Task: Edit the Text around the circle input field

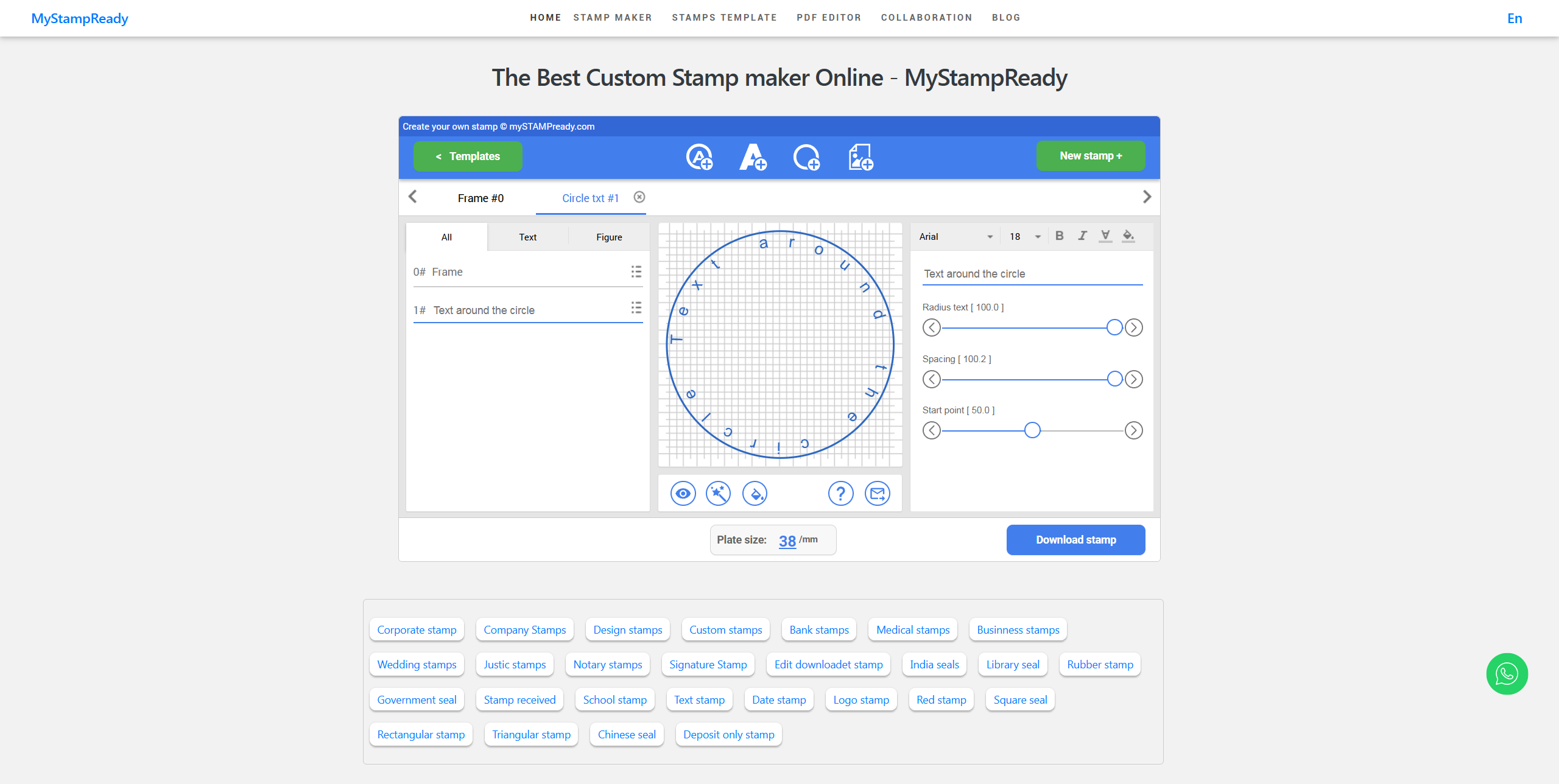Action: (x=1033, y=274)
